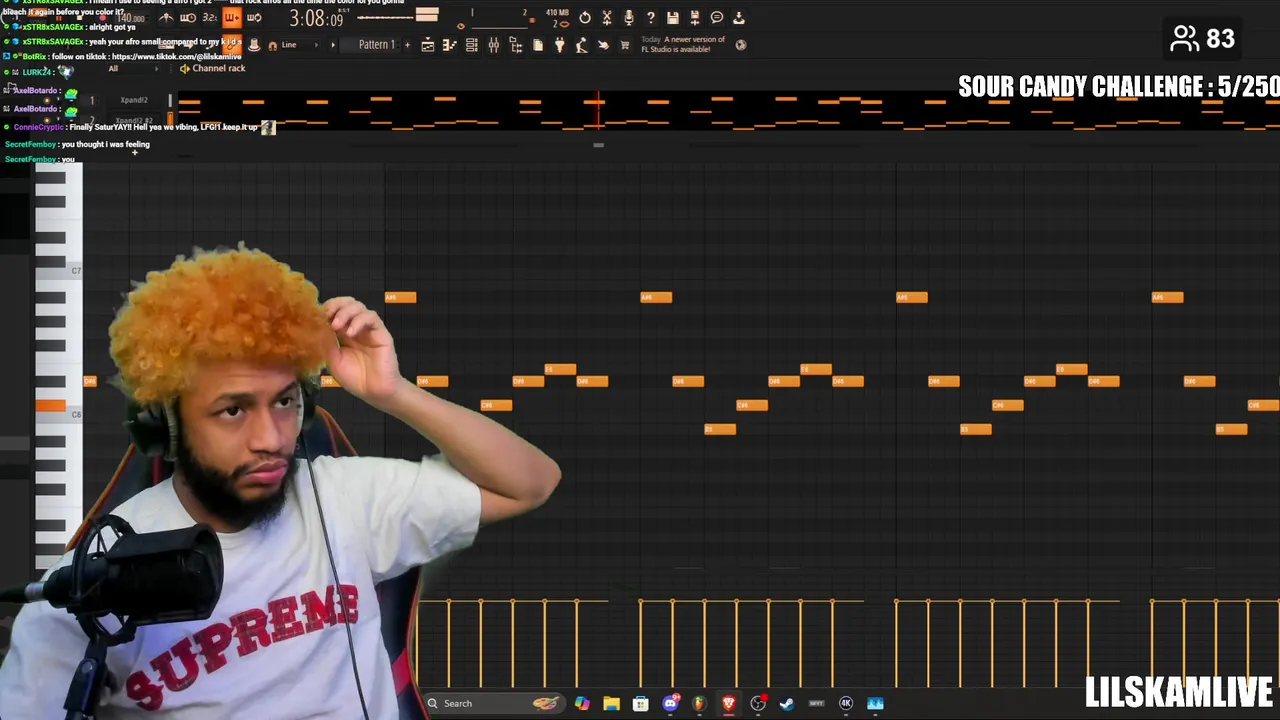Open Copilot from the taskbar

coord(582,703)
